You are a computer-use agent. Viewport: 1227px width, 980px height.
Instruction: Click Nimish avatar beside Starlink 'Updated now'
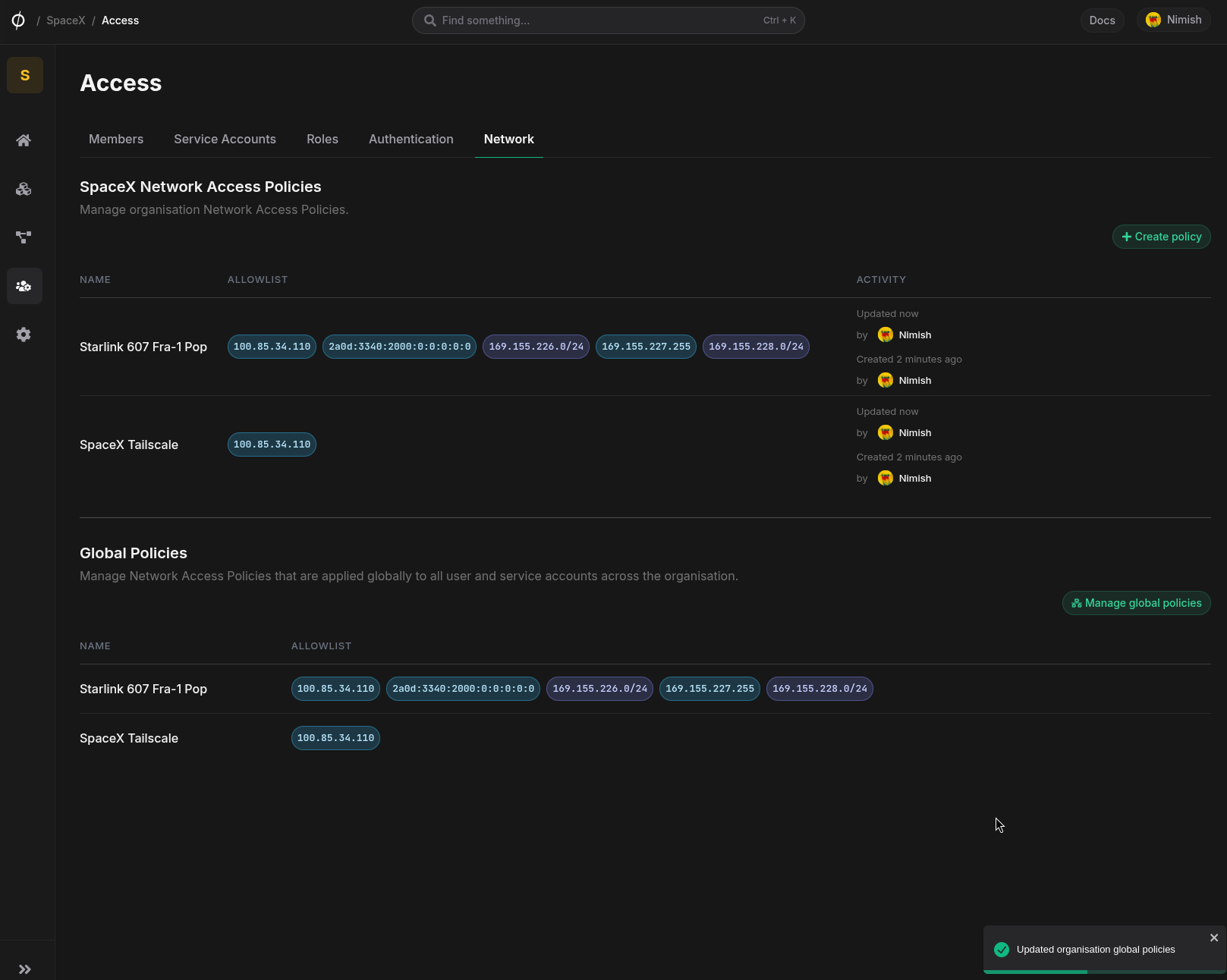coord(886,335)
